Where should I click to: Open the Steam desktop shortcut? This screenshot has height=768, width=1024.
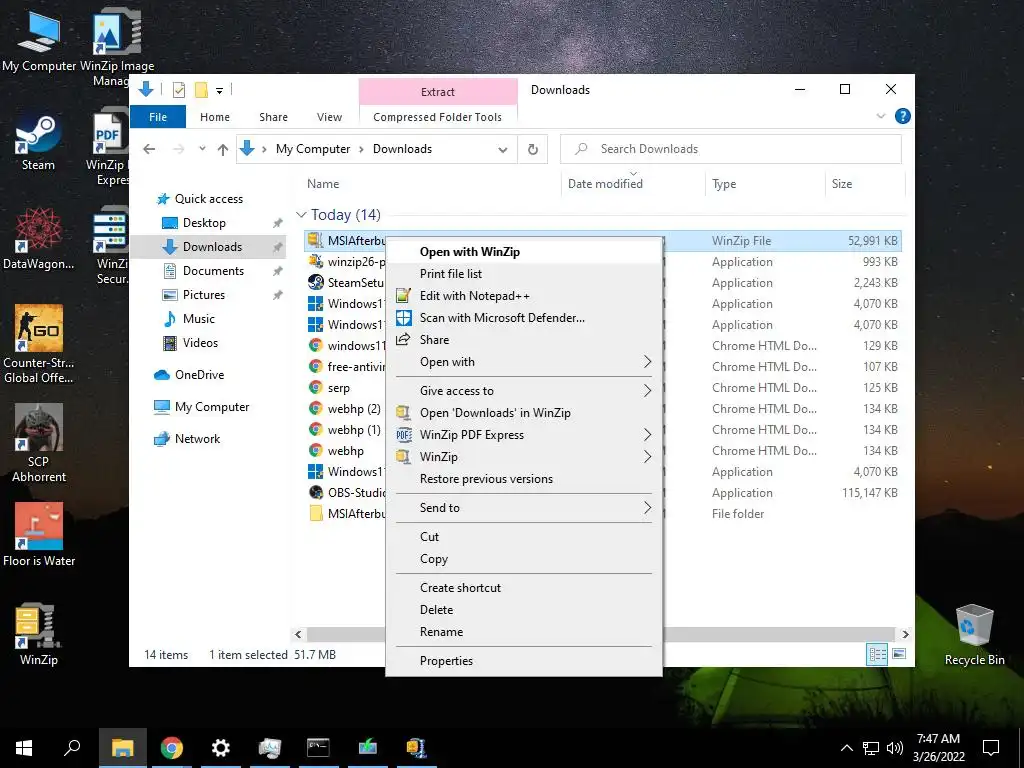click(x=38, y=142)
